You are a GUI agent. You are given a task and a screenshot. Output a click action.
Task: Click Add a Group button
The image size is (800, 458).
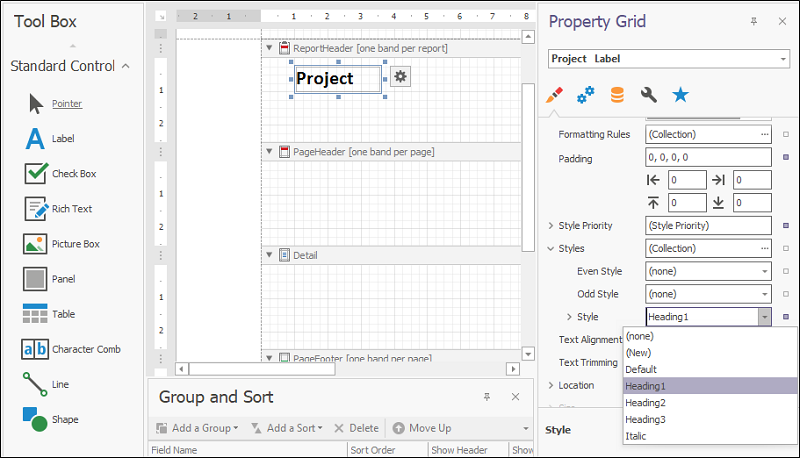pos(197,428)
